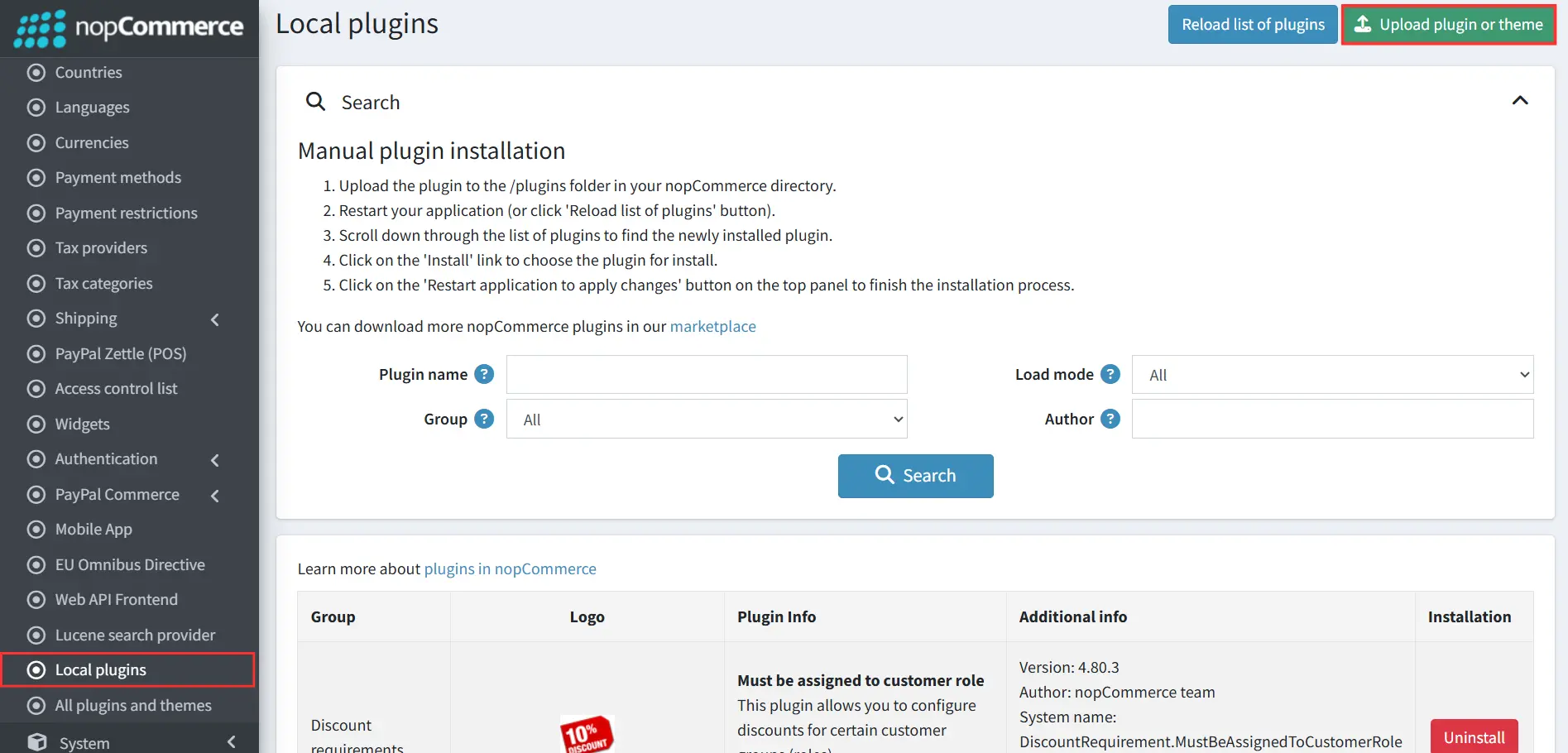Click the Load mode help icon
The height and width of the screenshot is (753, 1568).
pyautogui.click(x=1110, y=374)
